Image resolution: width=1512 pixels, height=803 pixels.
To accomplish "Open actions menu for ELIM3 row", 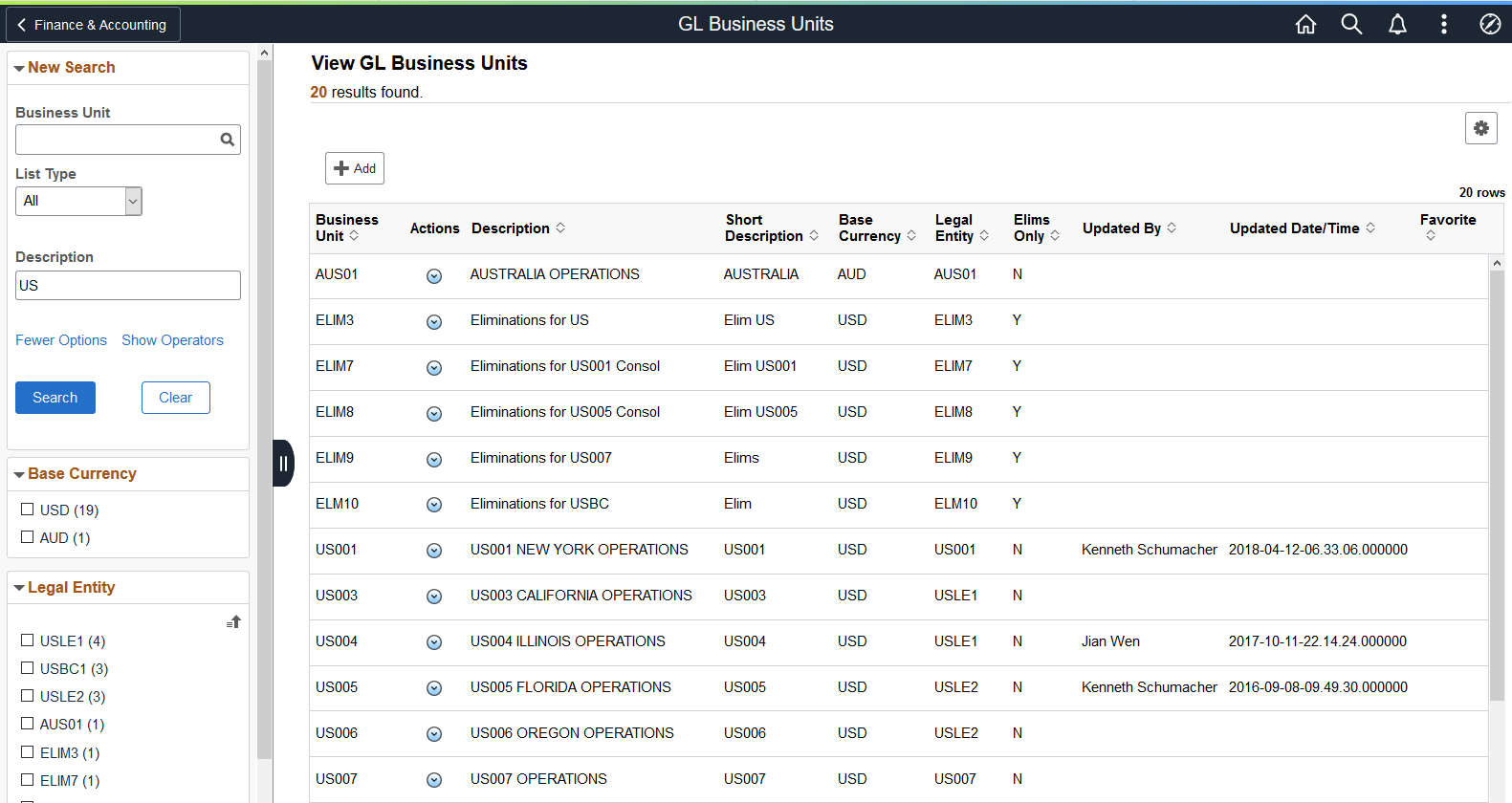I will click(x=434, y=322).
